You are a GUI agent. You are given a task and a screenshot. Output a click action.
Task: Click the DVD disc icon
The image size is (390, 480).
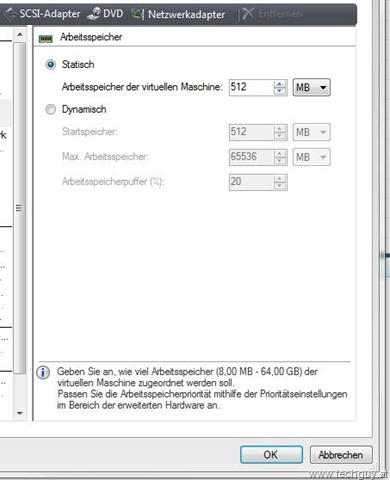tap(94, 14)
